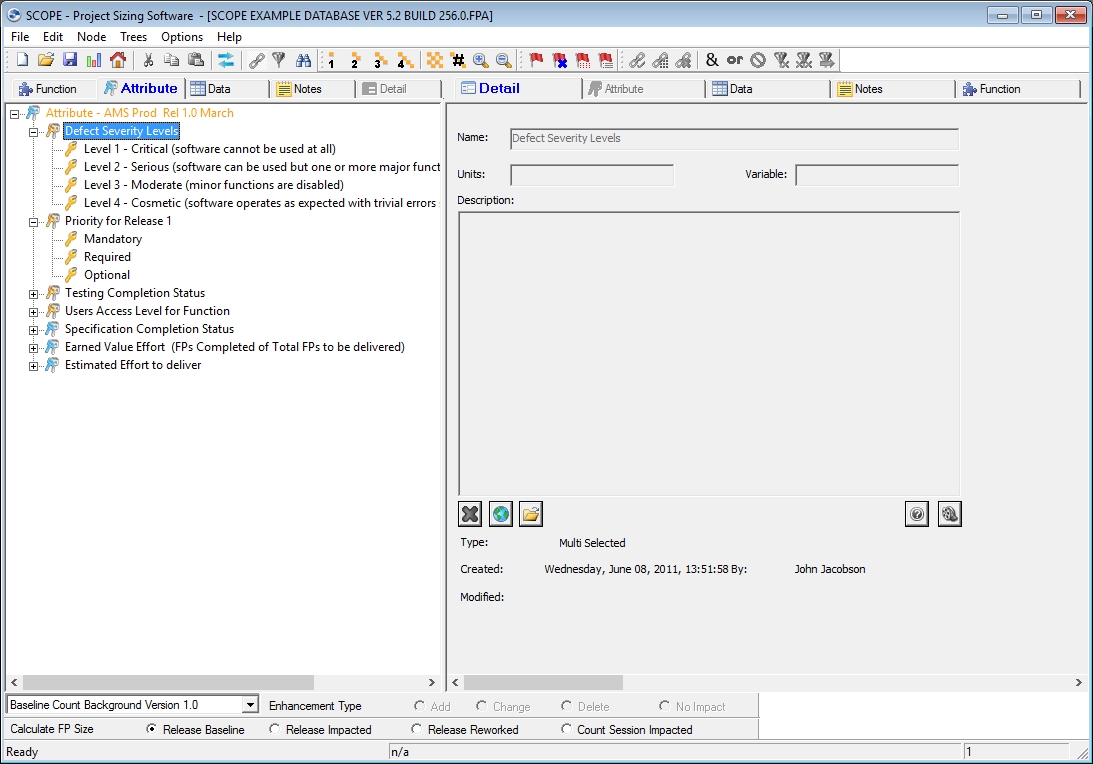Select the Count Session Impacted option

click(567, 730)
